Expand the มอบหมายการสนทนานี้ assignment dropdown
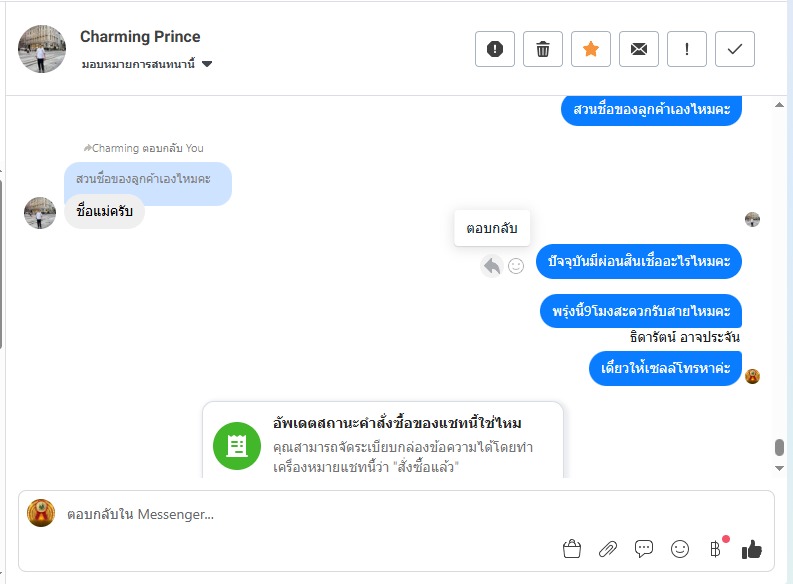 pyautogui.click(x=207, y=65)
